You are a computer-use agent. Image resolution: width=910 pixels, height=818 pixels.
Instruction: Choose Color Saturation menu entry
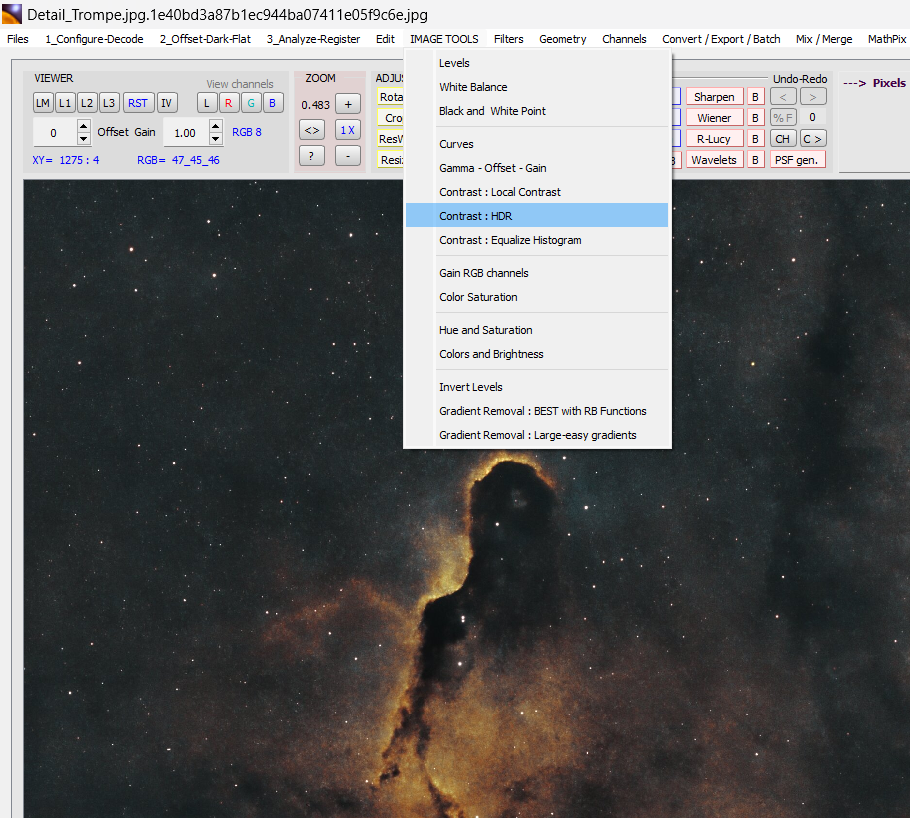pyautogui.click(x=537, y=297)
